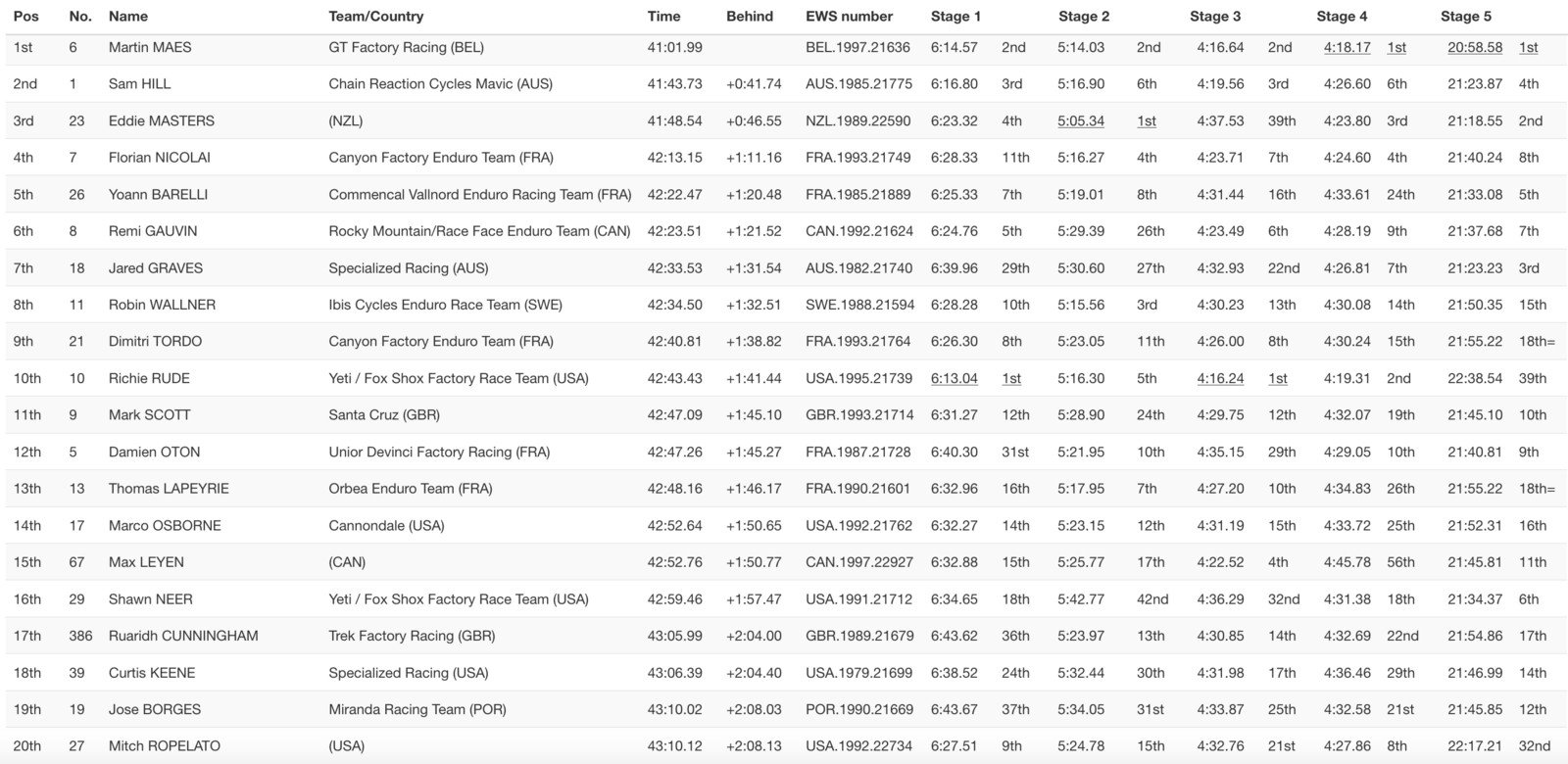Select rider name Max LEYEN

pyautogui.click(x=146, y=562)
